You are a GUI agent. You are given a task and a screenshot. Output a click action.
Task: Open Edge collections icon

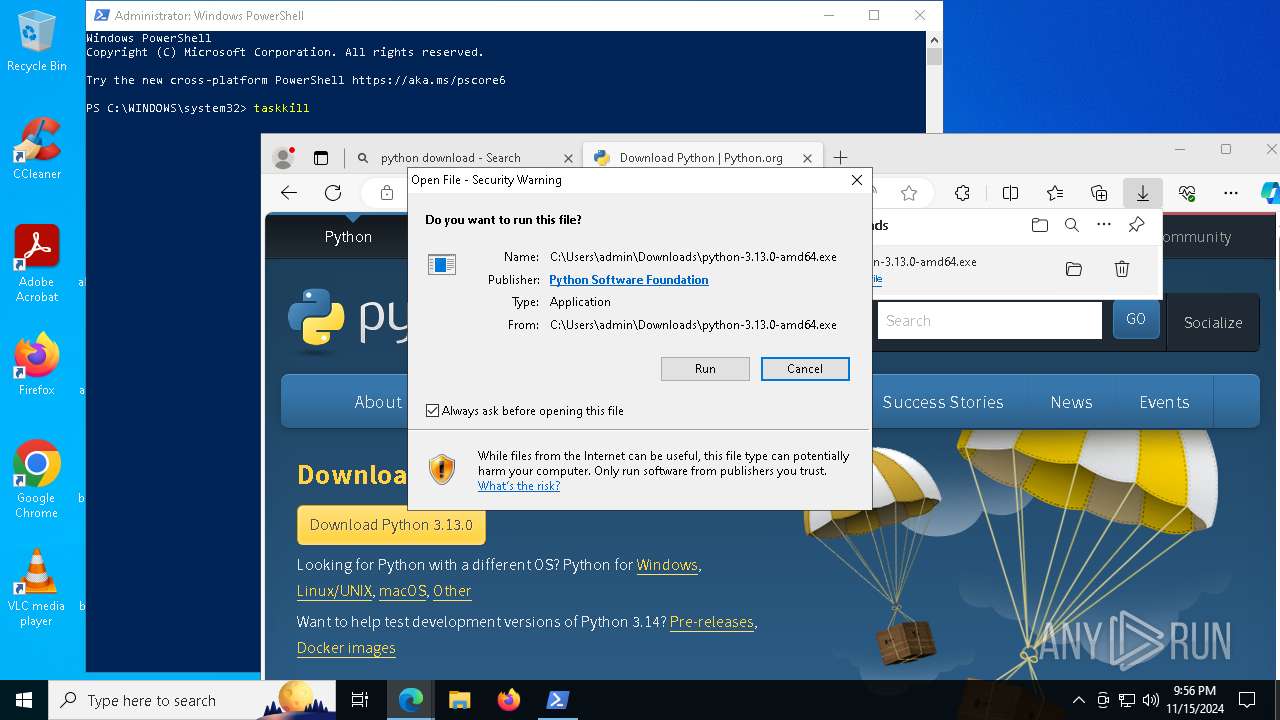(x=1099, y=193)
